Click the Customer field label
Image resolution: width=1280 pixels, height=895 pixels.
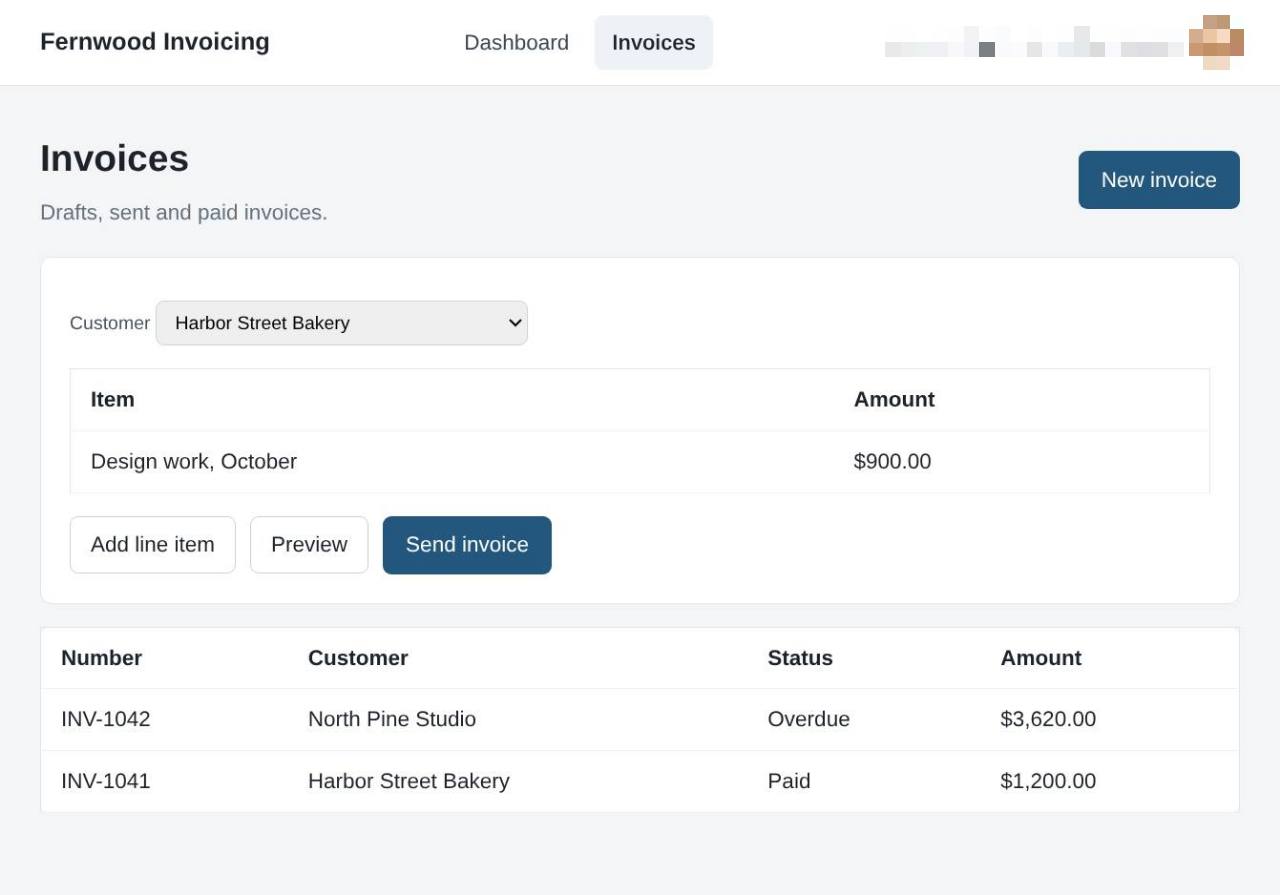point(110,323)
